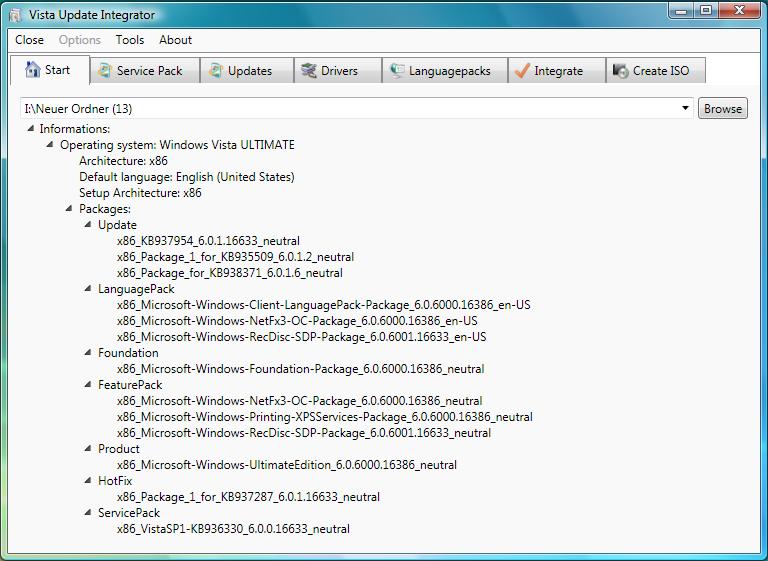768x561 pixels.
Task: Click the Languagepacks tab icon
Action: [397, 71]
